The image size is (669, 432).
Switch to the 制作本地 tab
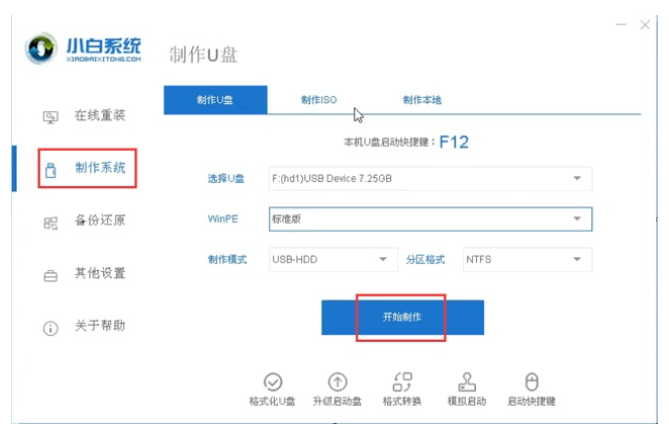(422, 100)
